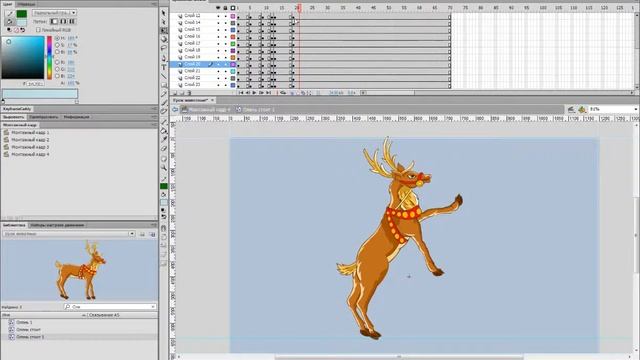Toggle the loop playback button
Viewport: 640px width, 360px height.
[x=282, y=93]
